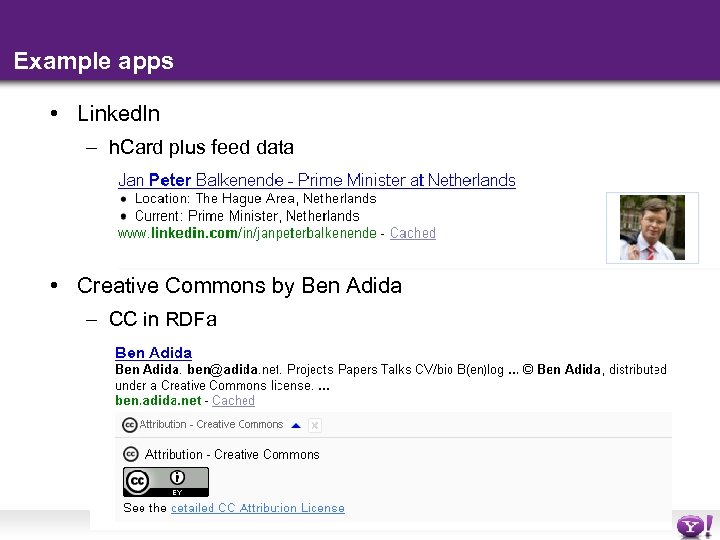The image size is (720, 540).
Task: Open Cached link for LinkedIn result
Action: [x=413, y=233]
